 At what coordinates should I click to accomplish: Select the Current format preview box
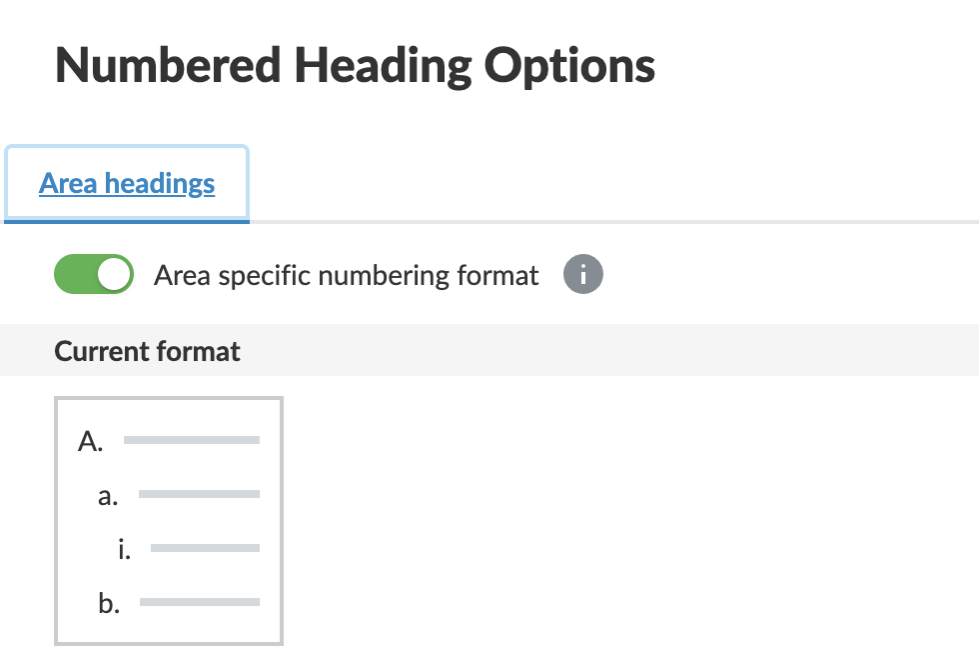pyautogui.click(x=169, y=520)
